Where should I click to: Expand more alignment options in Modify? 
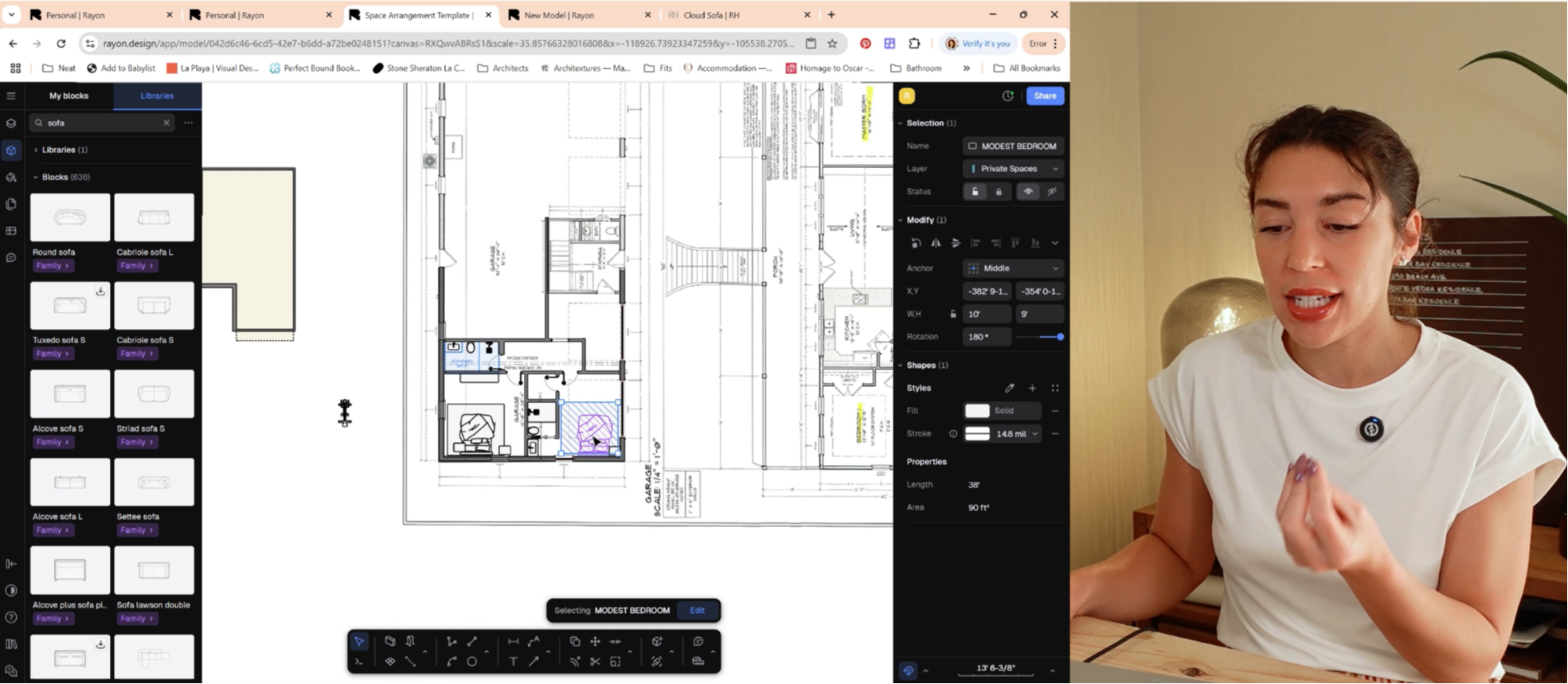[1055, 243]
